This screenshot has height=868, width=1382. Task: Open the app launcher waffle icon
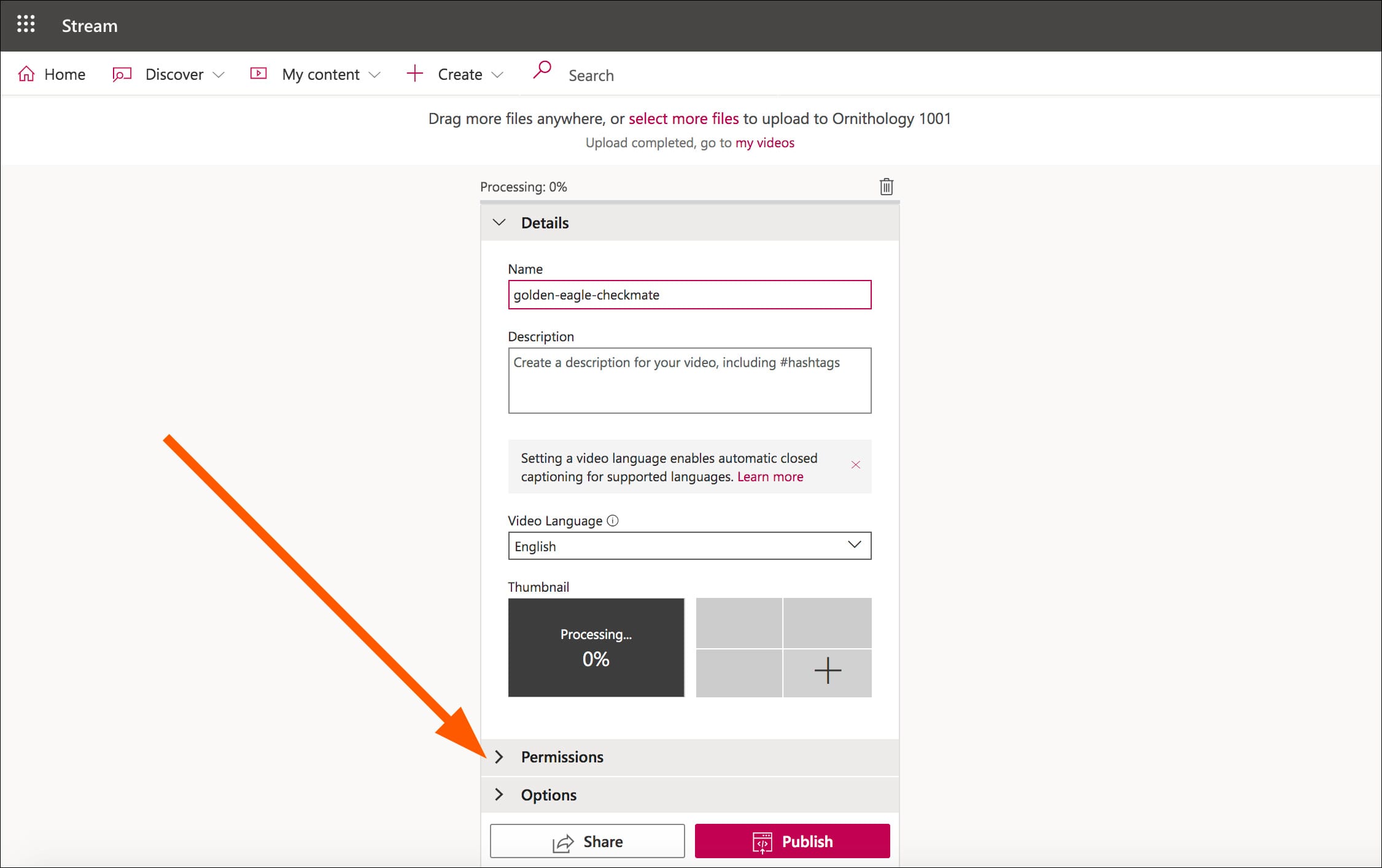26,25
